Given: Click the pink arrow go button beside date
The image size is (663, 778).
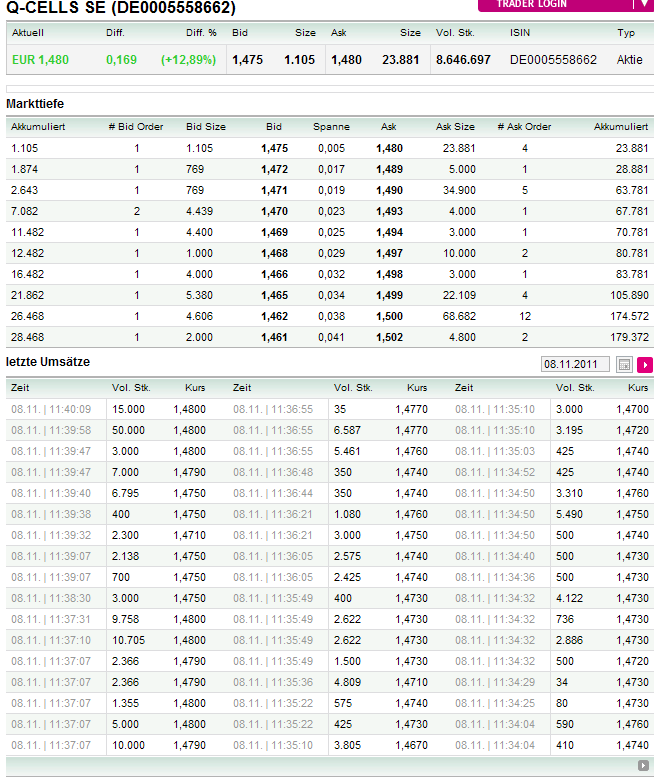Looking at the screenshot, I should [x=645, y=364].
